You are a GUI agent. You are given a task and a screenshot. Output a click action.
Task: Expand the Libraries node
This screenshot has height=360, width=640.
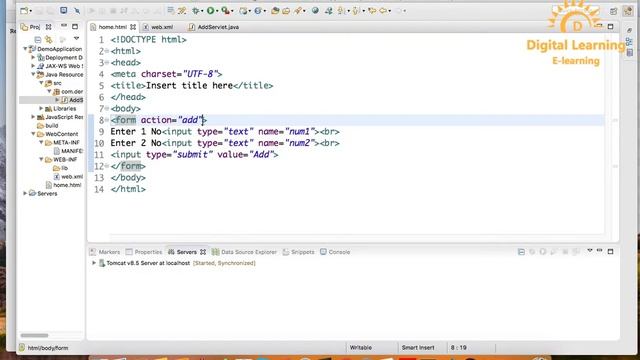click(x=41, y=108)
